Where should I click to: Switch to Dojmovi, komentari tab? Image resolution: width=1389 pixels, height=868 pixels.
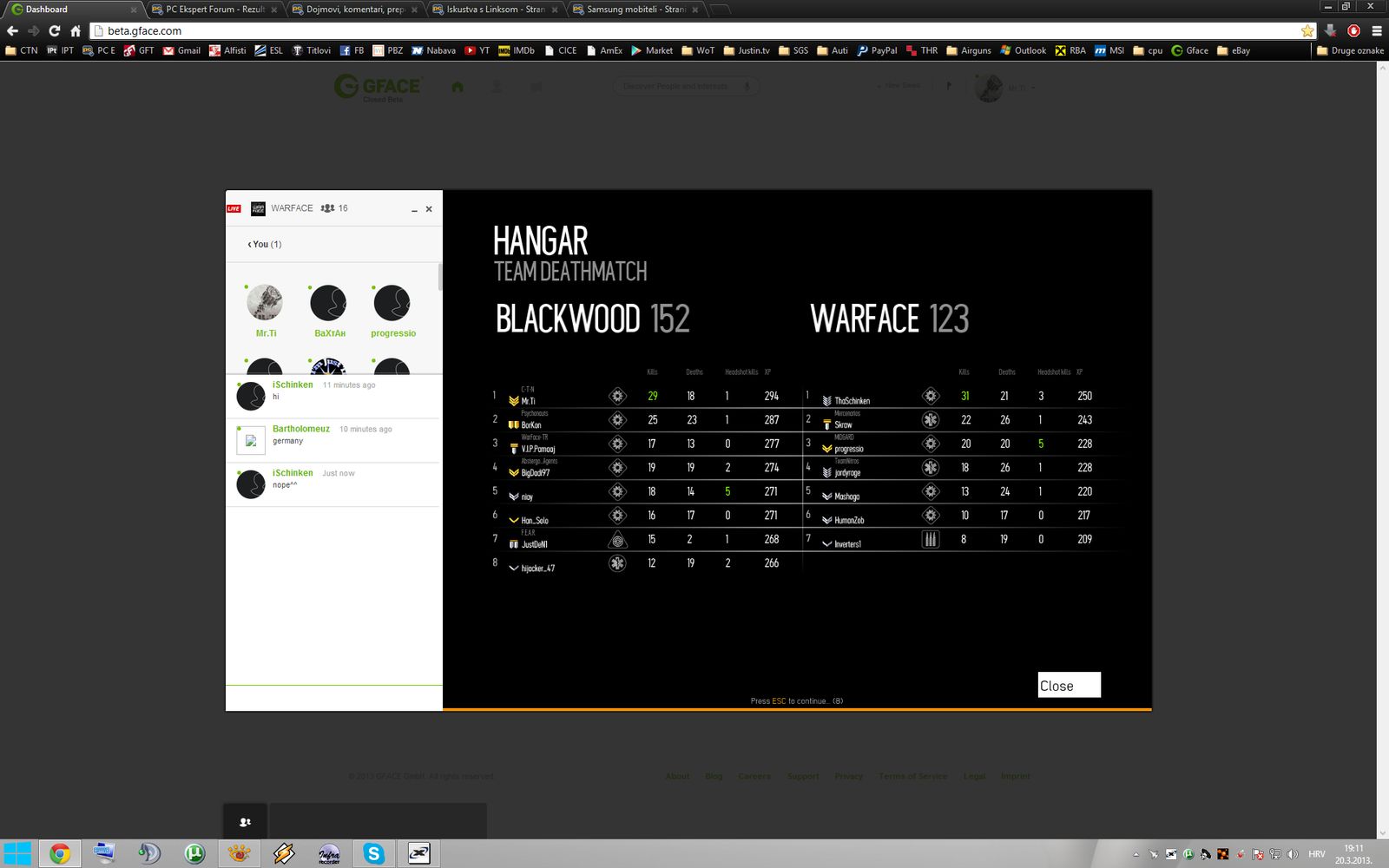354,10
